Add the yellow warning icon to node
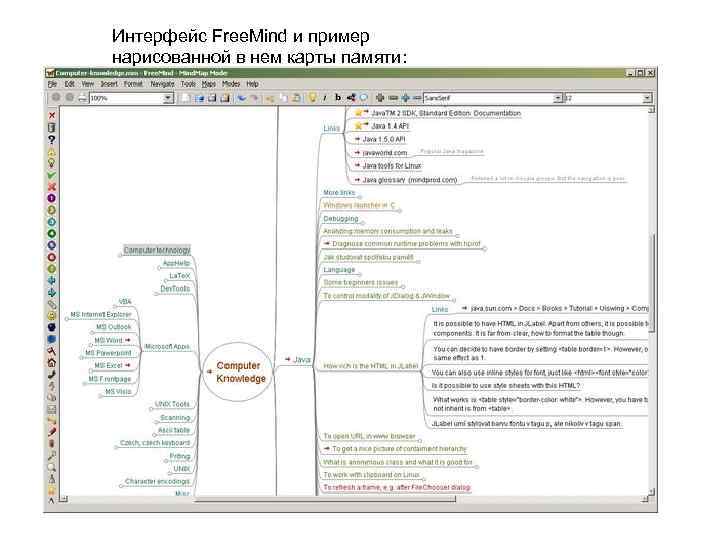Screen dimensions: 720x540 tap(51, 151)
